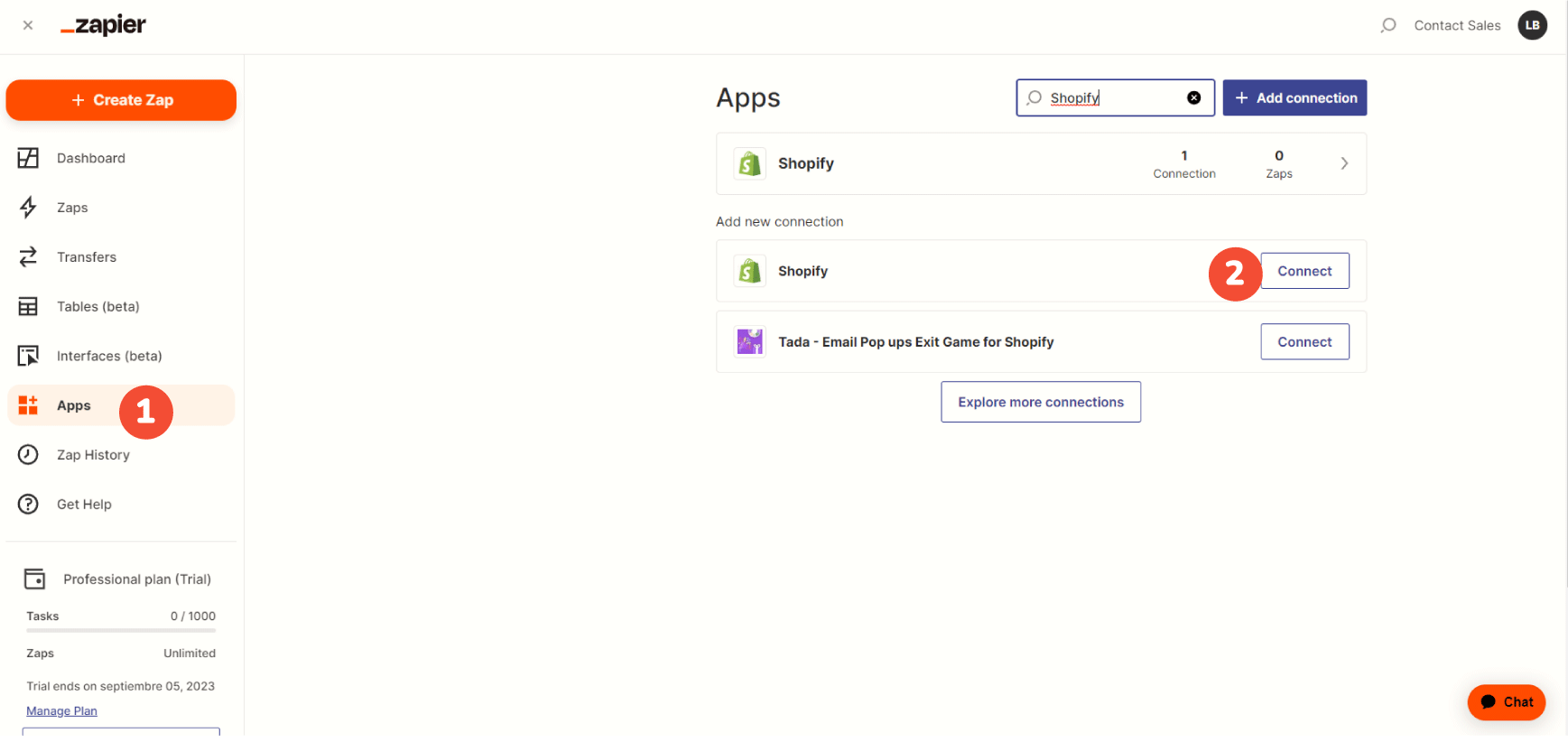Image resolution: width=1568 pixels, height=743 pixels.
Task: Expand the Shopify connection row chevron
Action: pyautogui.click(x=1344, y=163)
